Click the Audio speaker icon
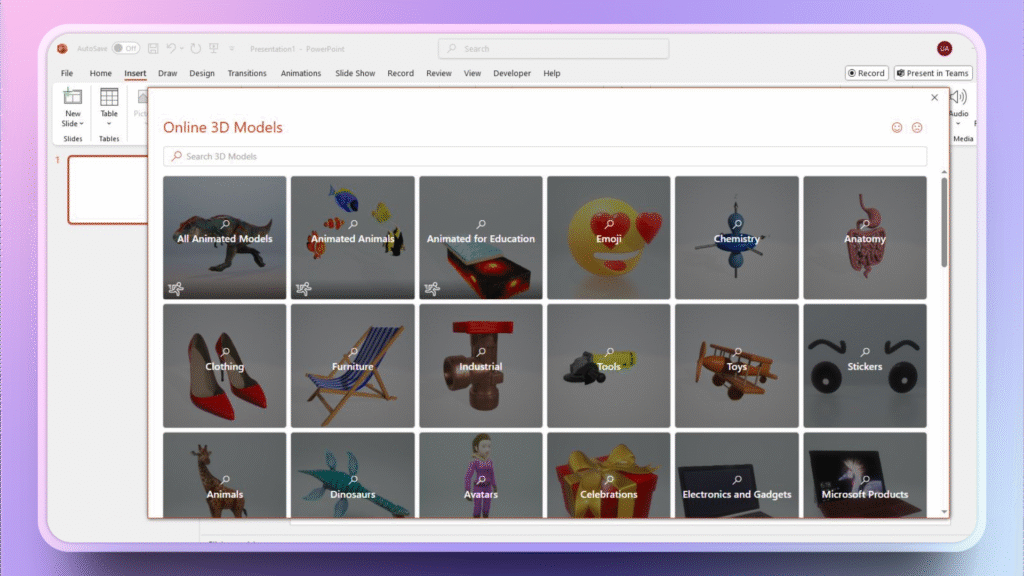1024x576 pixels. [958, 97]
